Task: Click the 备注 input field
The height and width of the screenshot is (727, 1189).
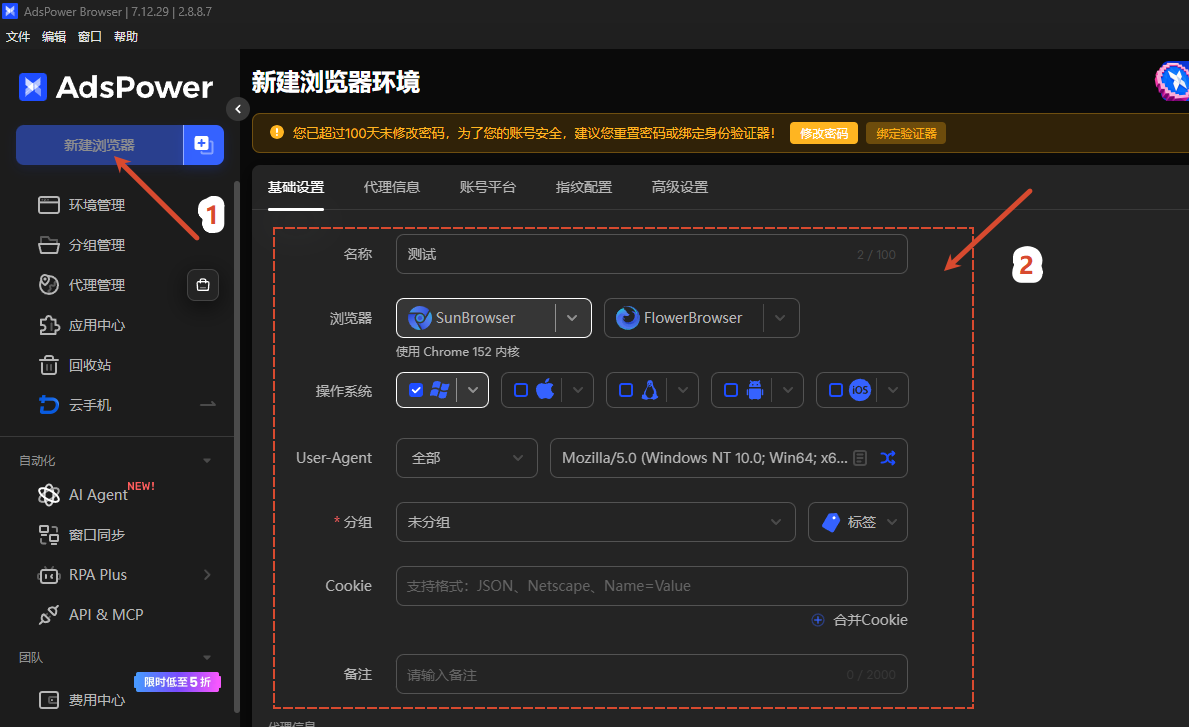Action: click(651, 674)
